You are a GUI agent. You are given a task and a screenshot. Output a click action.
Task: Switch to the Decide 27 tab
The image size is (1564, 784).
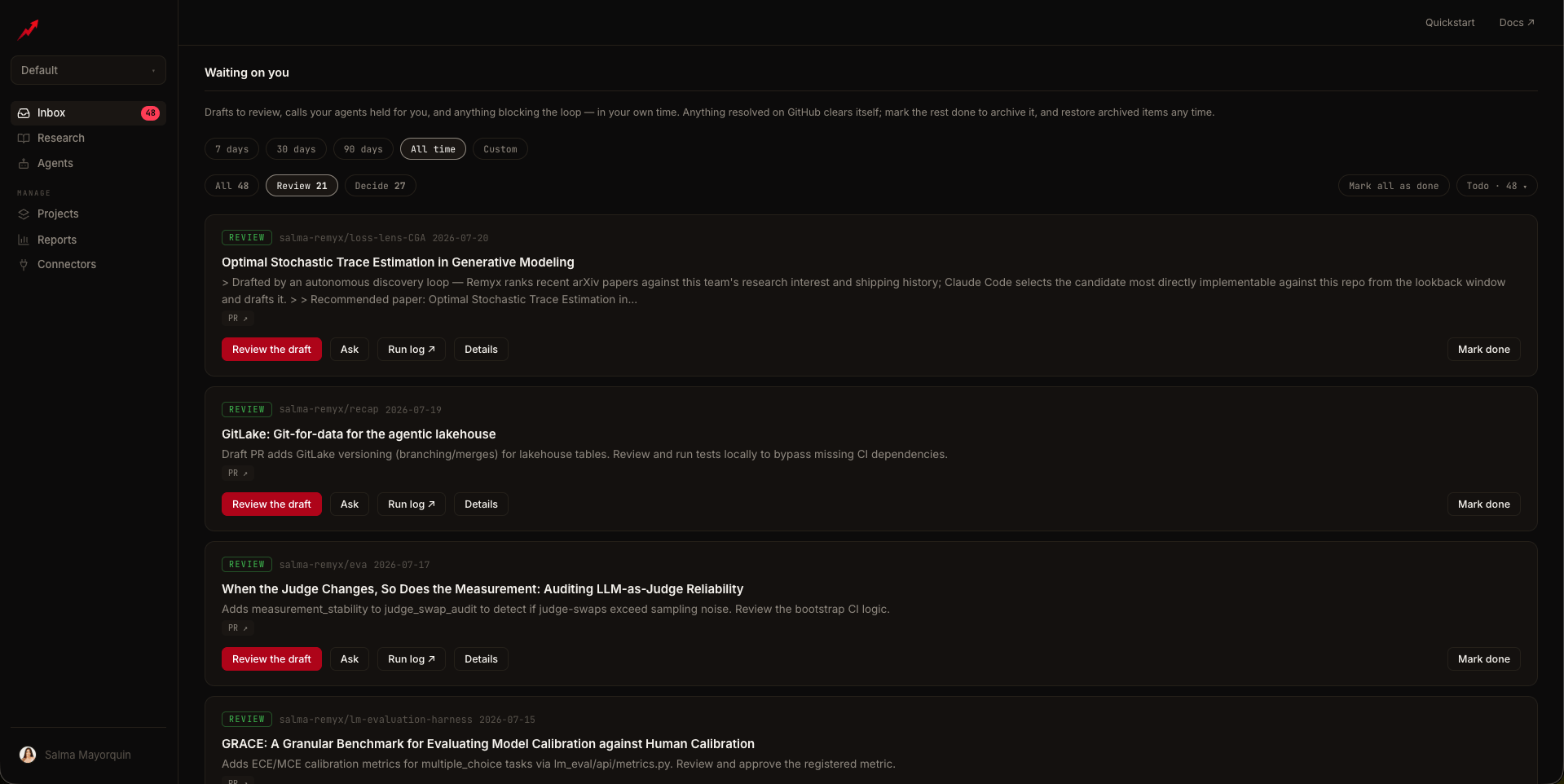pyautogui.click(x=380, y=186)
